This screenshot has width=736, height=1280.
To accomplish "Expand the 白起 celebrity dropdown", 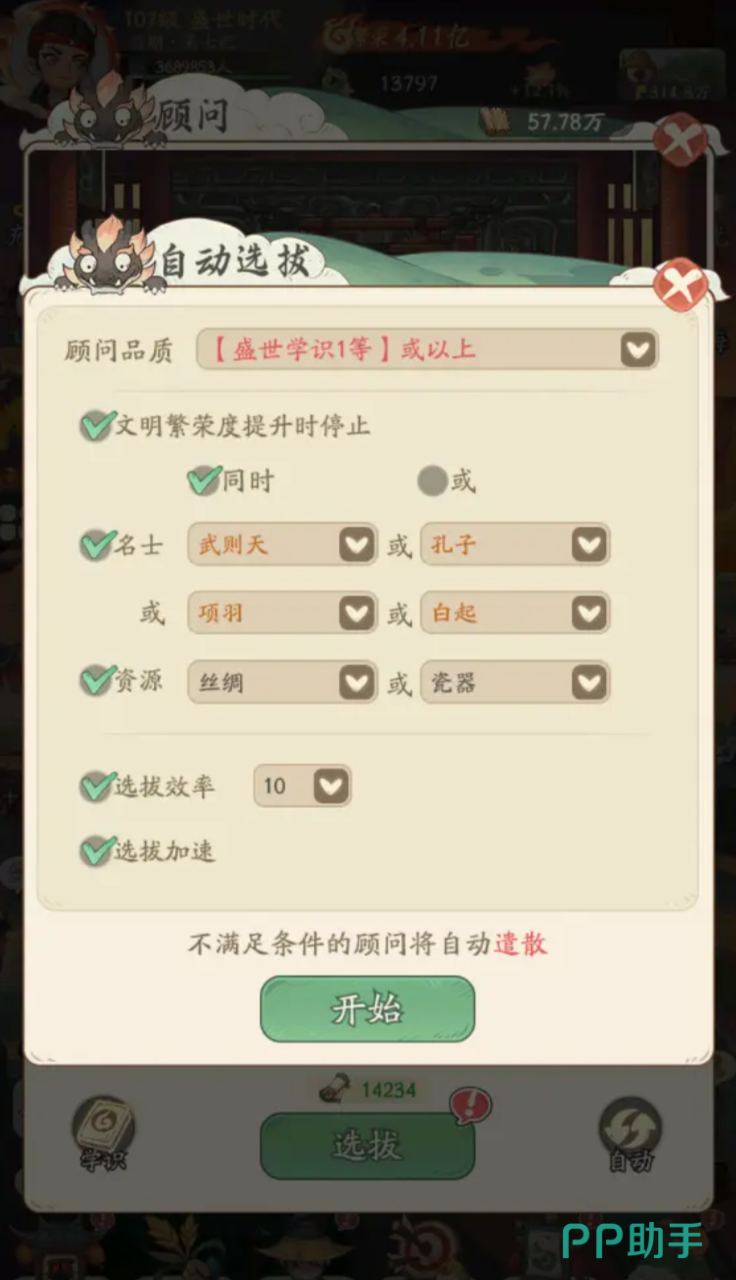I will click(x=515, y=612).
